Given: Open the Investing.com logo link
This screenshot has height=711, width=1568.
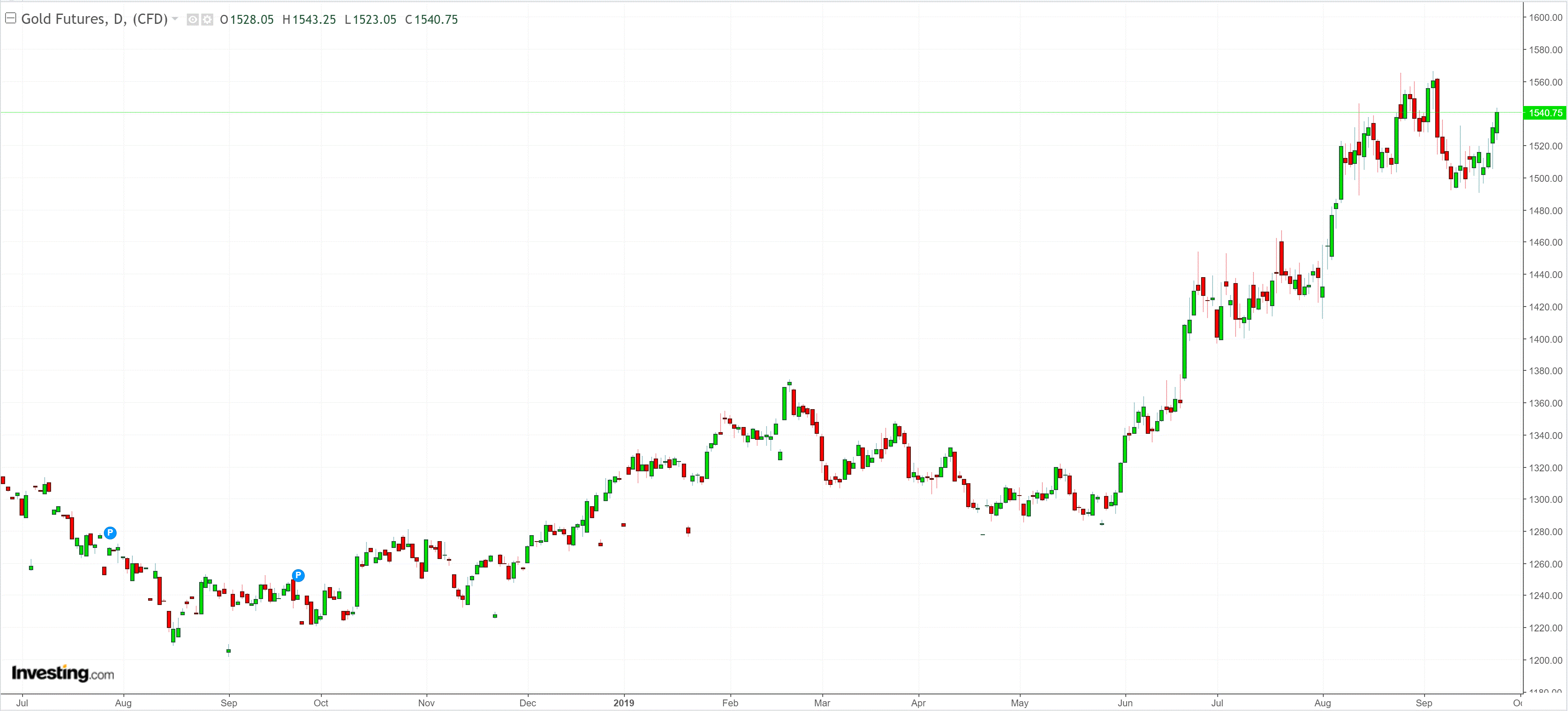Looking at the screenshot, I should coord(63,673).
